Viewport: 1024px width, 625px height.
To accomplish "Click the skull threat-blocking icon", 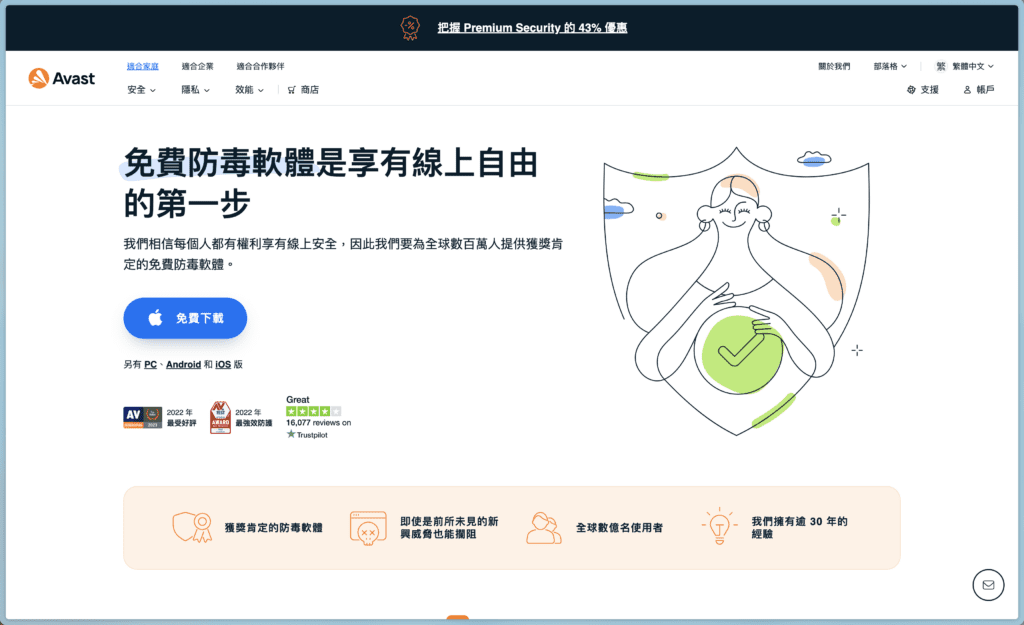I will point(369,527).
